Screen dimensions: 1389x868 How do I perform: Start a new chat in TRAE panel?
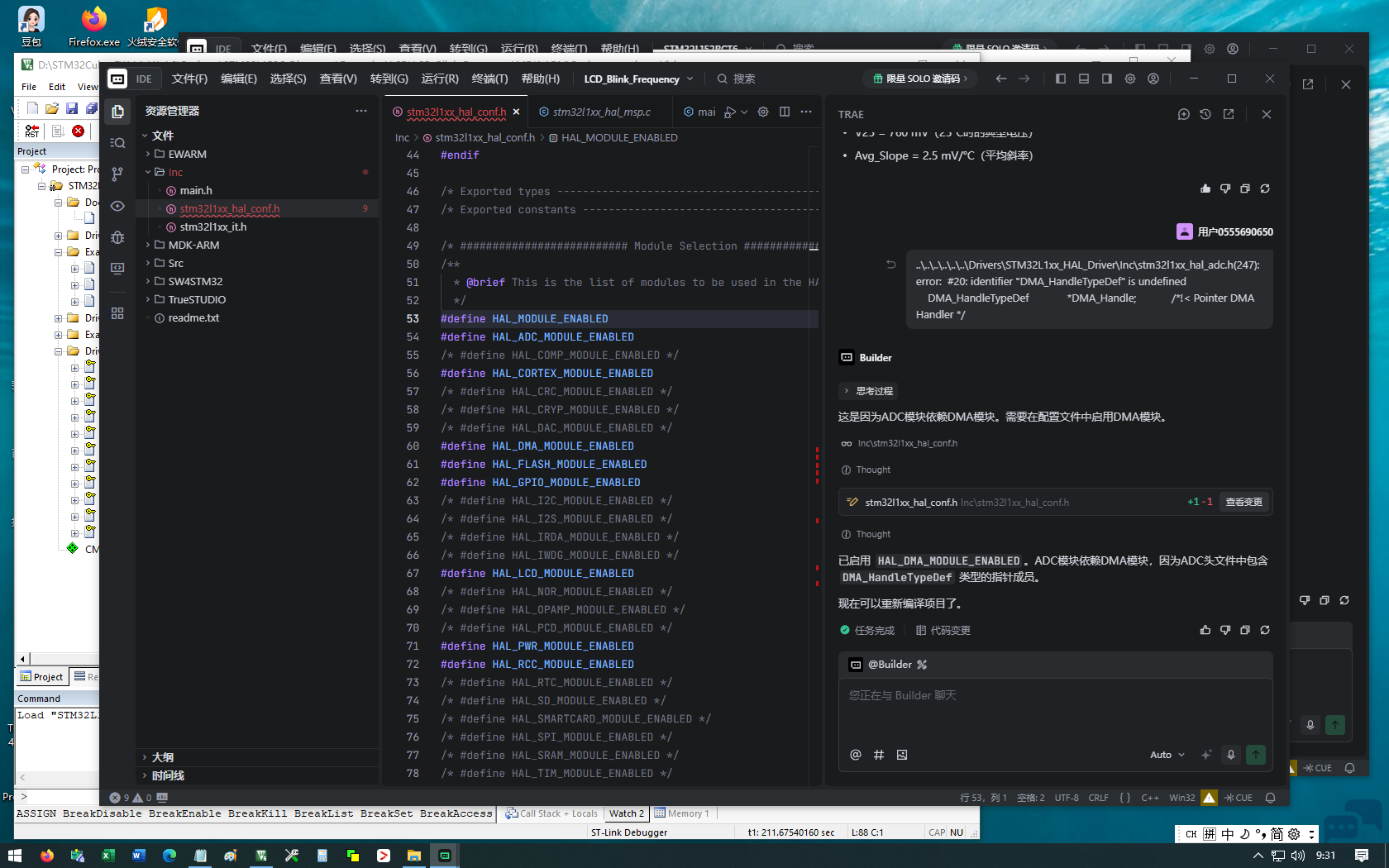click(x=1183, y=114)
